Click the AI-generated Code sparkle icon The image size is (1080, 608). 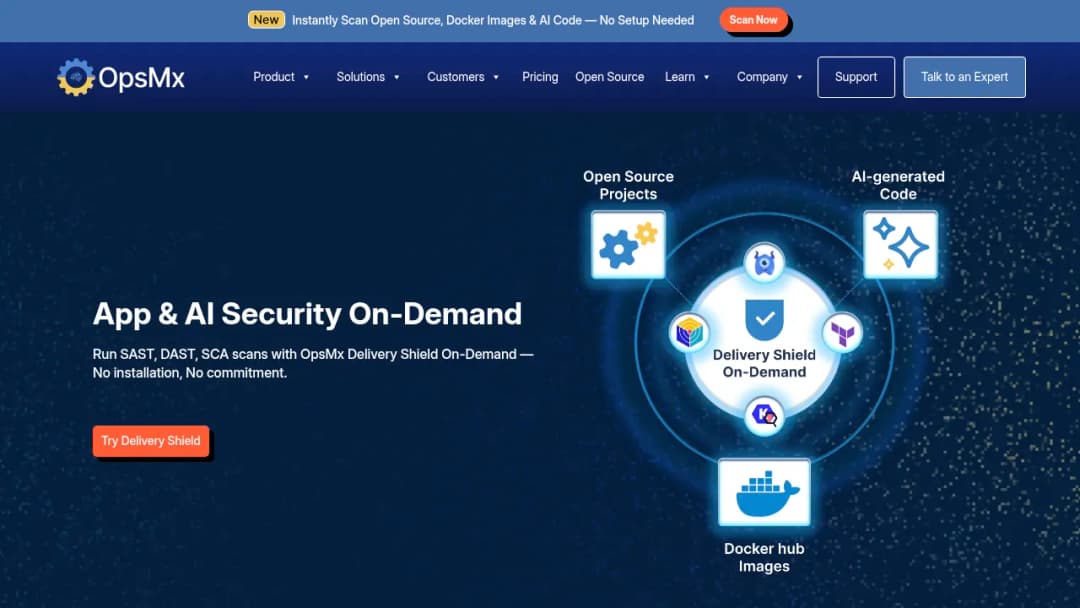click(x=900, y=244)
